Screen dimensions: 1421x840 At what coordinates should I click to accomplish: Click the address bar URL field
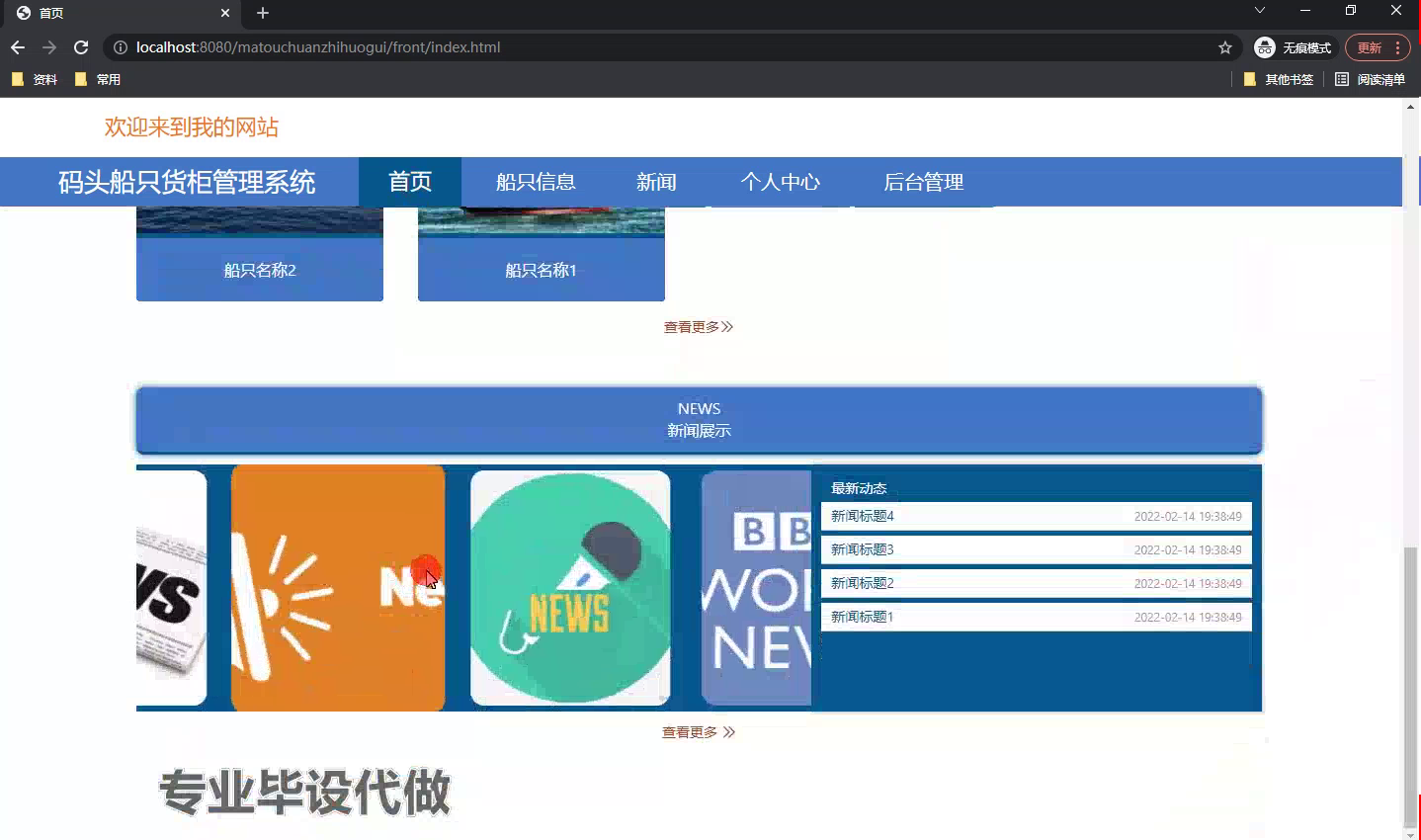tap(672, 47)
